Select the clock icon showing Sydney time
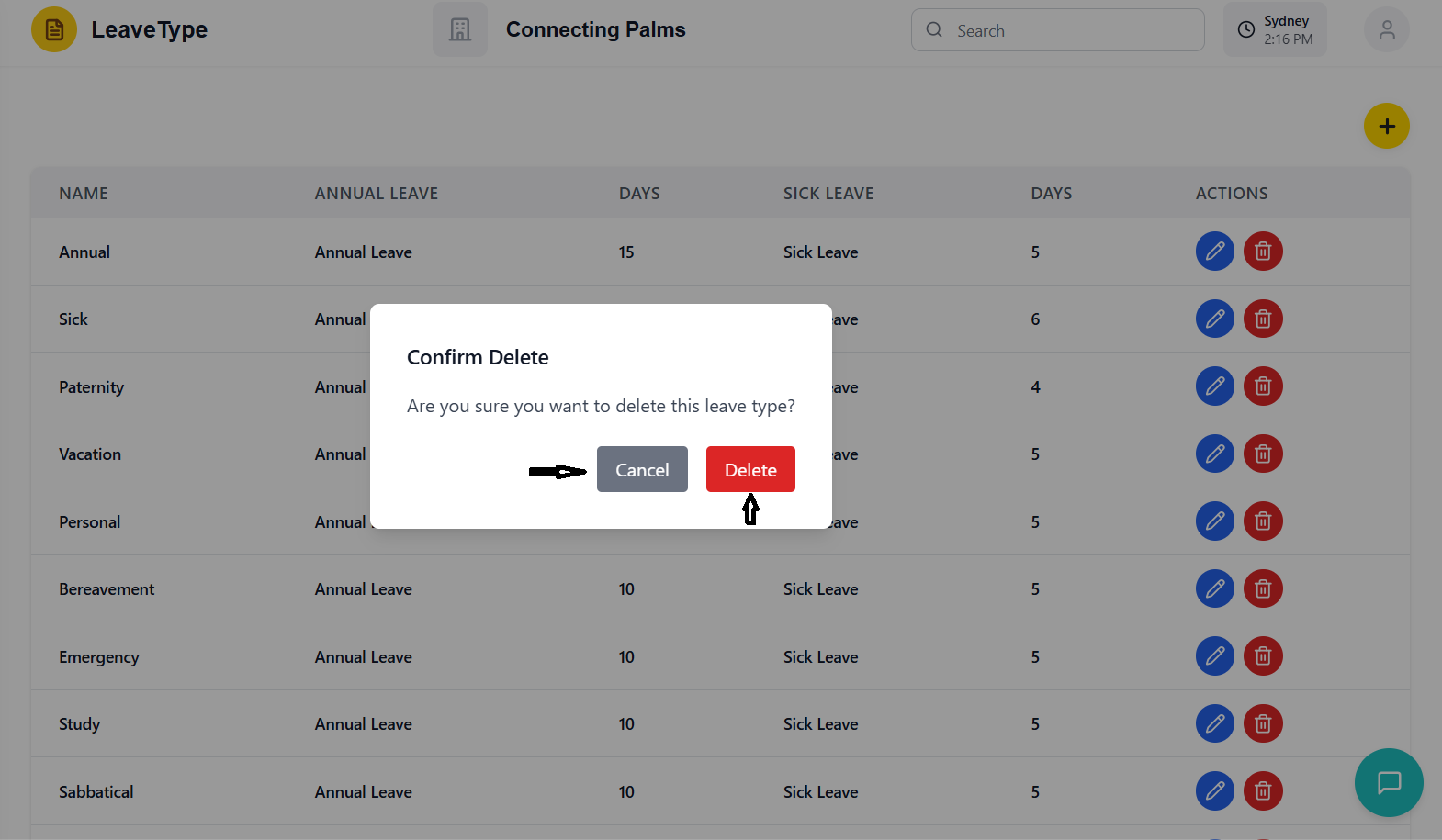The image size is (1442, 840). 1245,28
